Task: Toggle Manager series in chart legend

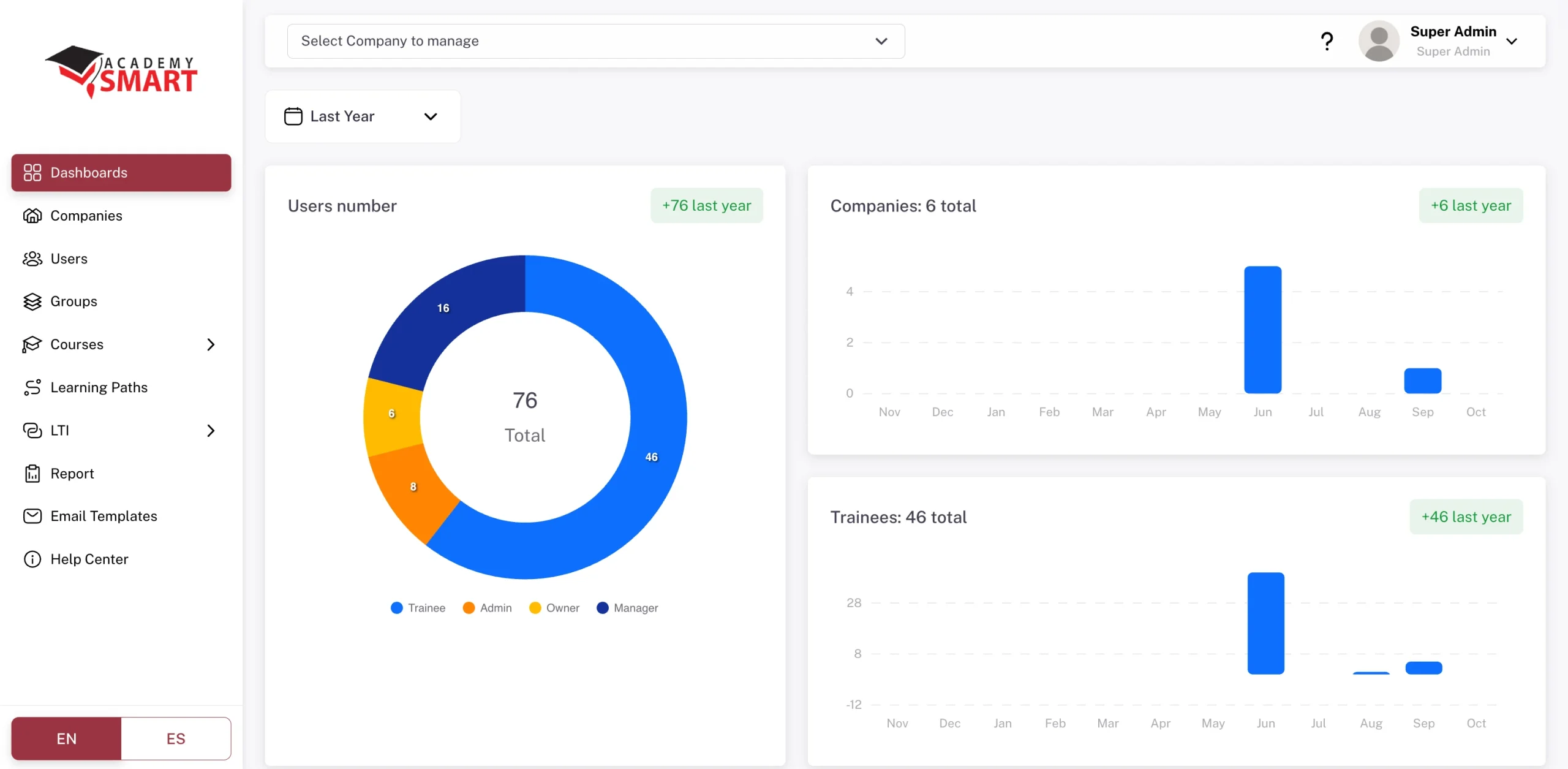Action: pyautogui.click(x=627, y=608)
